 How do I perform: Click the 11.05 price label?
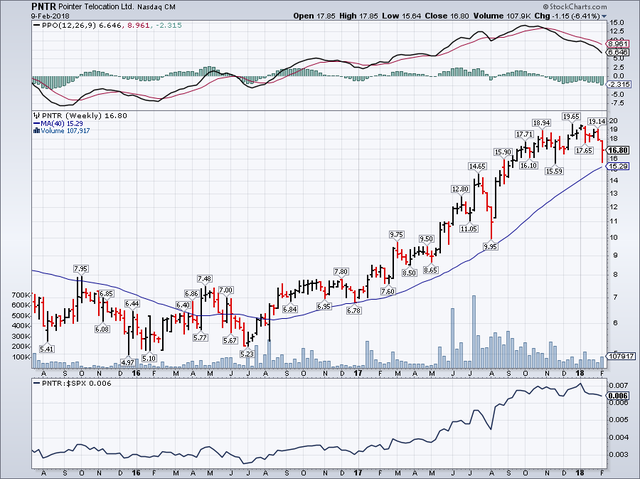(469, 229)
